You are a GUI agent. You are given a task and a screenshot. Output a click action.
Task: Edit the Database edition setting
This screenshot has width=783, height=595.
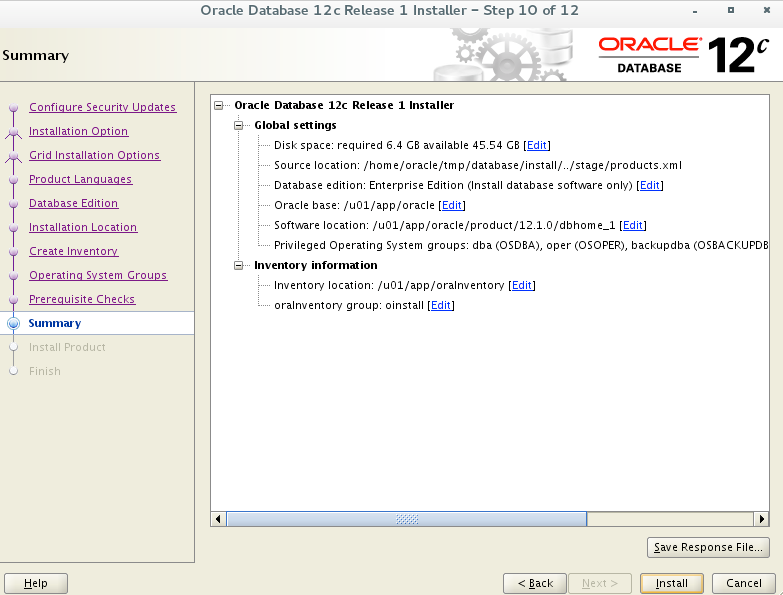click(650, 185)
